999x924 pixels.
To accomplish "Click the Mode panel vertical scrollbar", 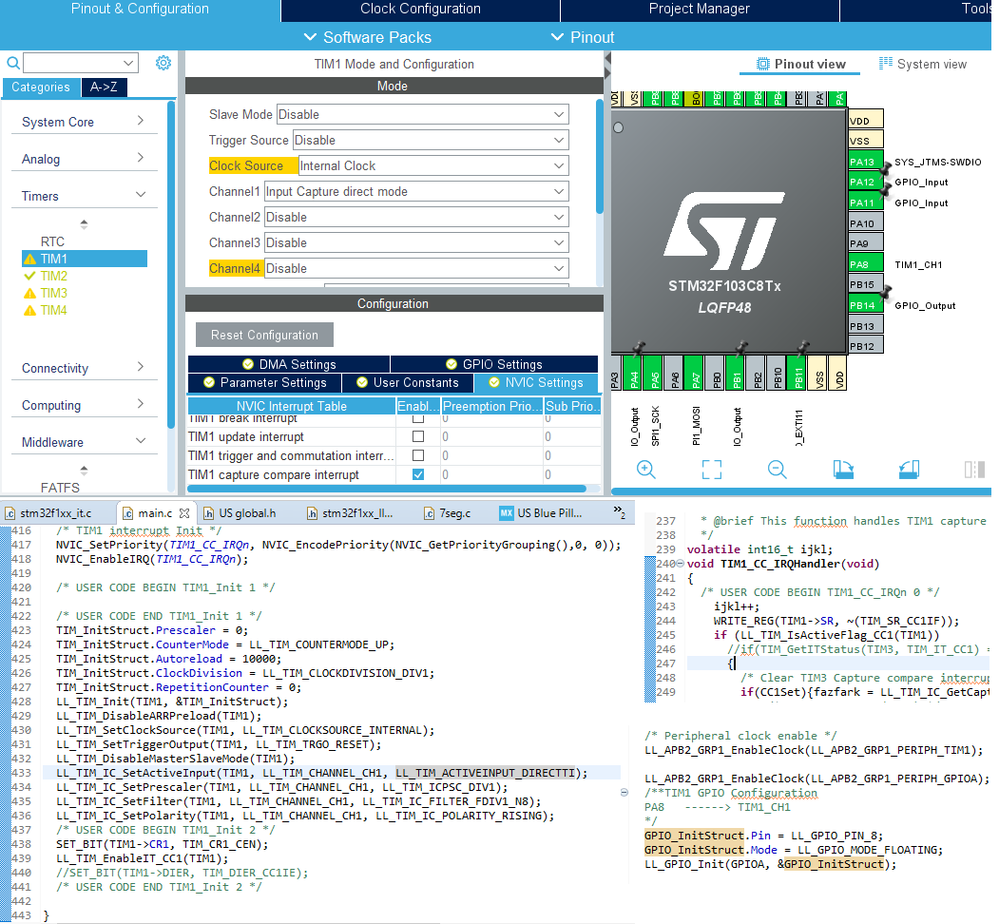I will tap(599, 156).
